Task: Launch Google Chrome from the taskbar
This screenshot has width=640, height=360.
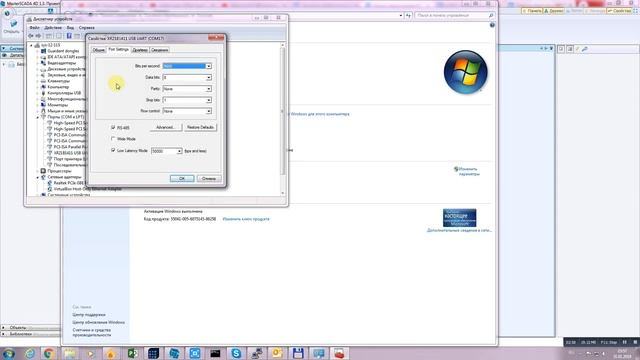Action: coord(49,353)
